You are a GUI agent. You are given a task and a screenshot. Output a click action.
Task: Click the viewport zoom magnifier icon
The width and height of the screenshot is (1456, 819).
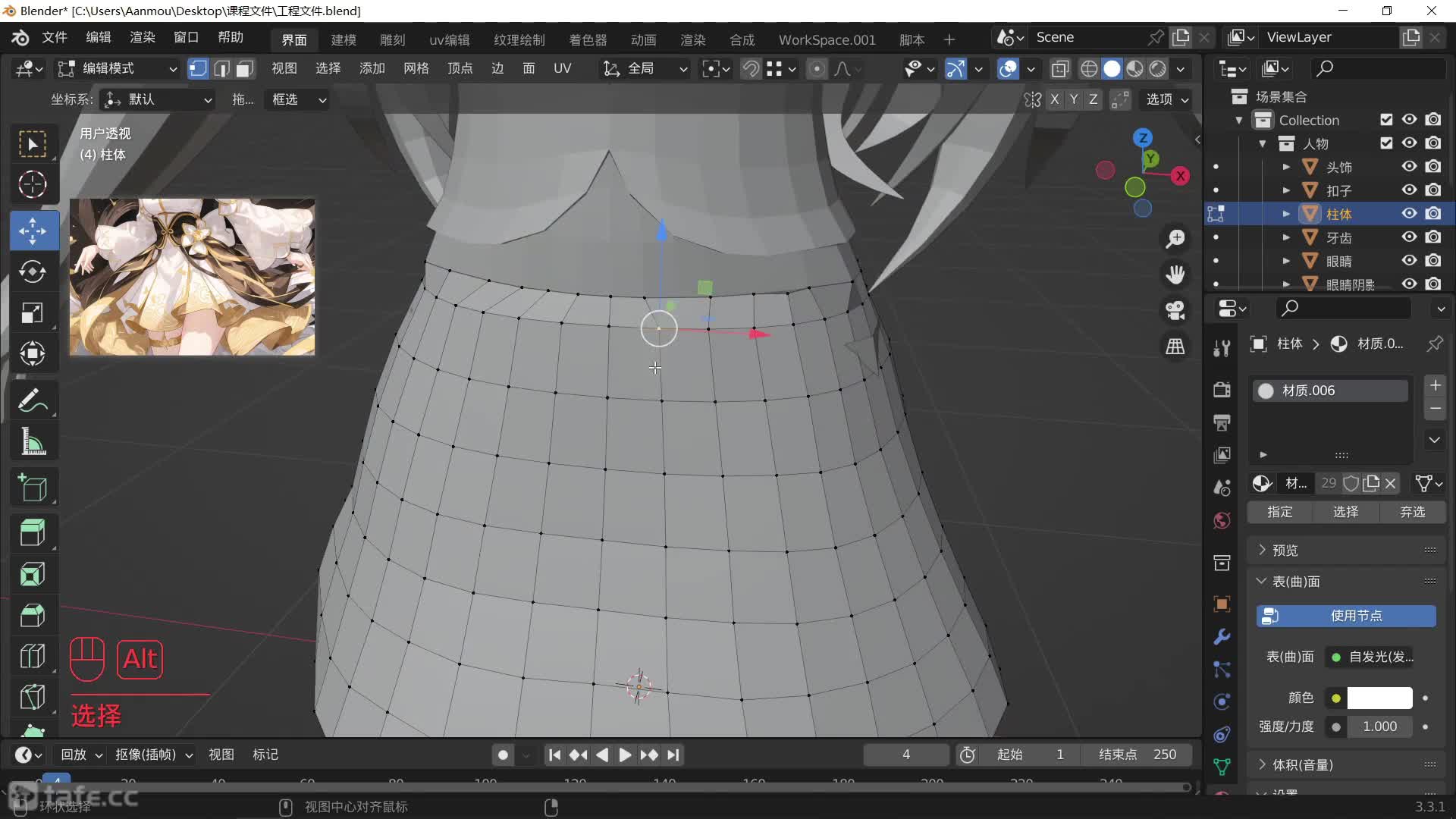(x=1175, y=239)
